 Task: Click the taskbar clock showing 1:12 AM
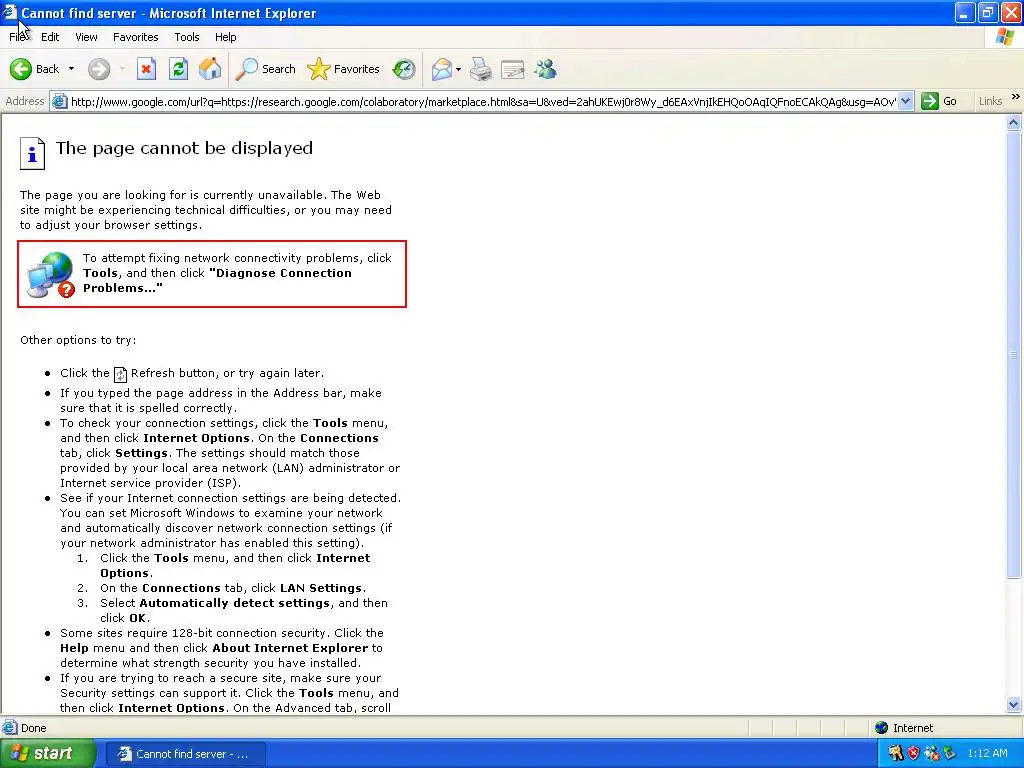[987, 754]
